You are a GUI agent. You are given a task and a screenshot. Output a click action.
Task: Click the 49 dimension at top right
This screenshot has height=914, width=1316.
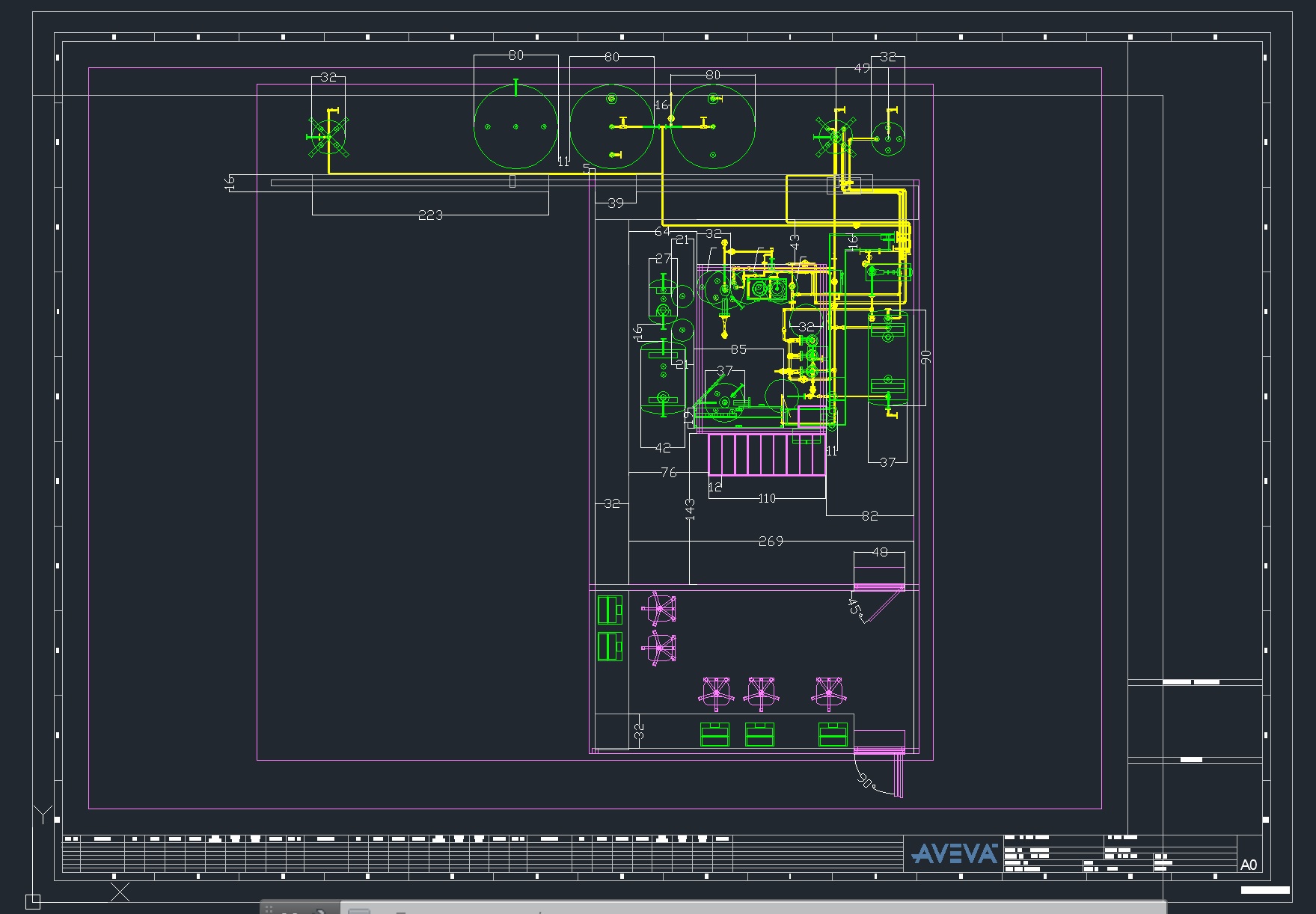pos(862,68)
